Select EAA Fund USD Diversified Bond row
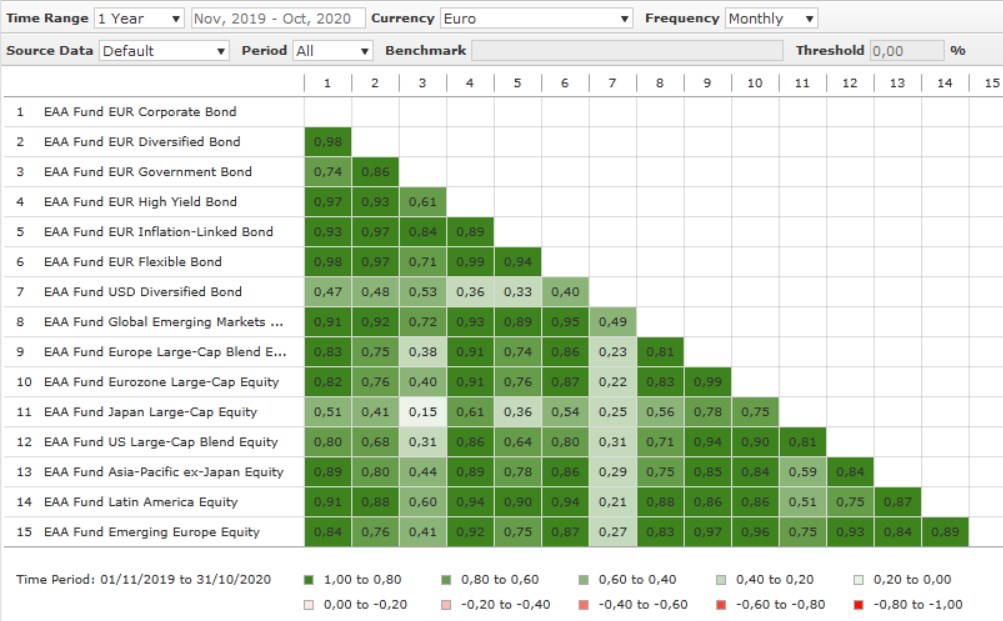Viewport: 1003px width, 621px height. click(x=142, y=292)
